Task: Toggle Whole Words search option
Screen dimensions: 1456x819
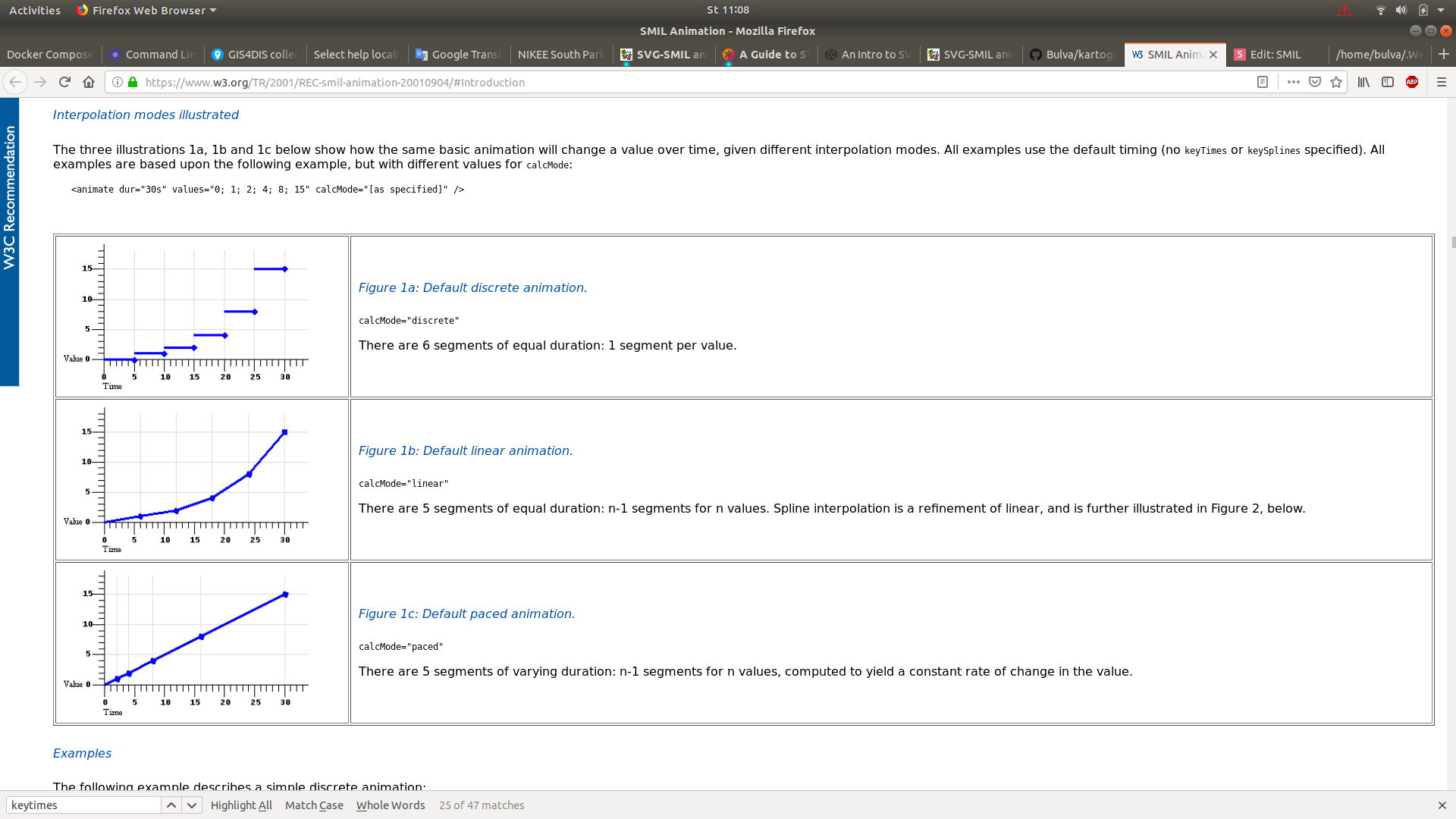Action: (391, 805)
